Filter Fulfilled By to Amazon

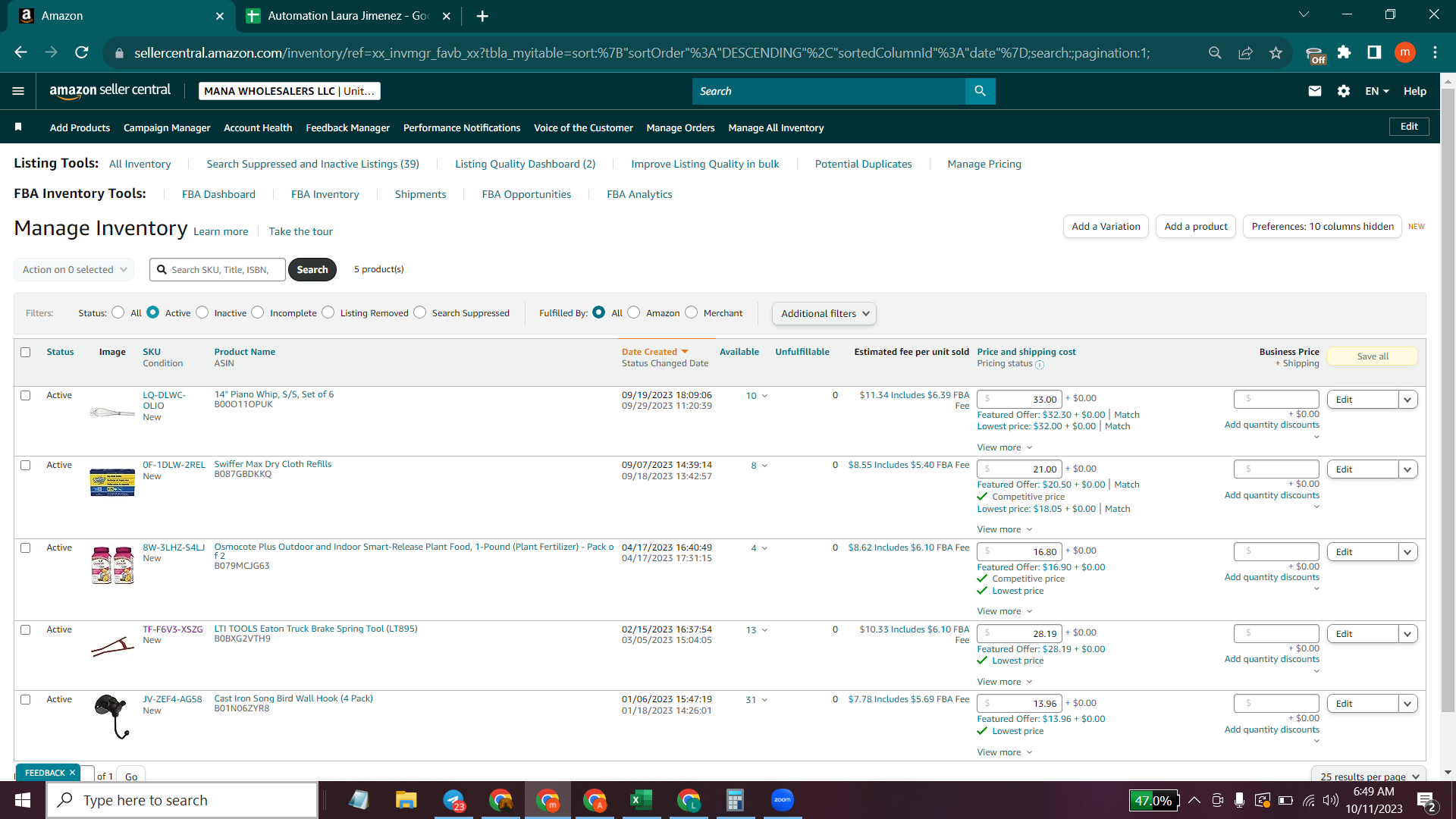(x=634, y=312)
